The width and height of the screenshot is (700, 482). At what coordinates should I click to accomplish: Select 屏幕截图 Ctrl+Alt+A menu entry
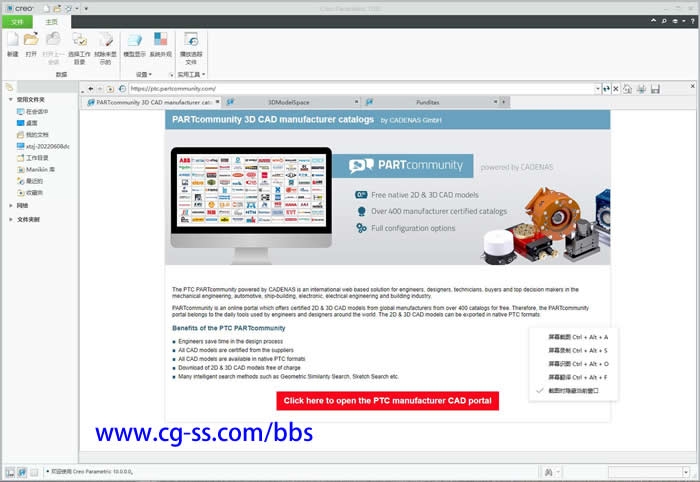(578, 337)
